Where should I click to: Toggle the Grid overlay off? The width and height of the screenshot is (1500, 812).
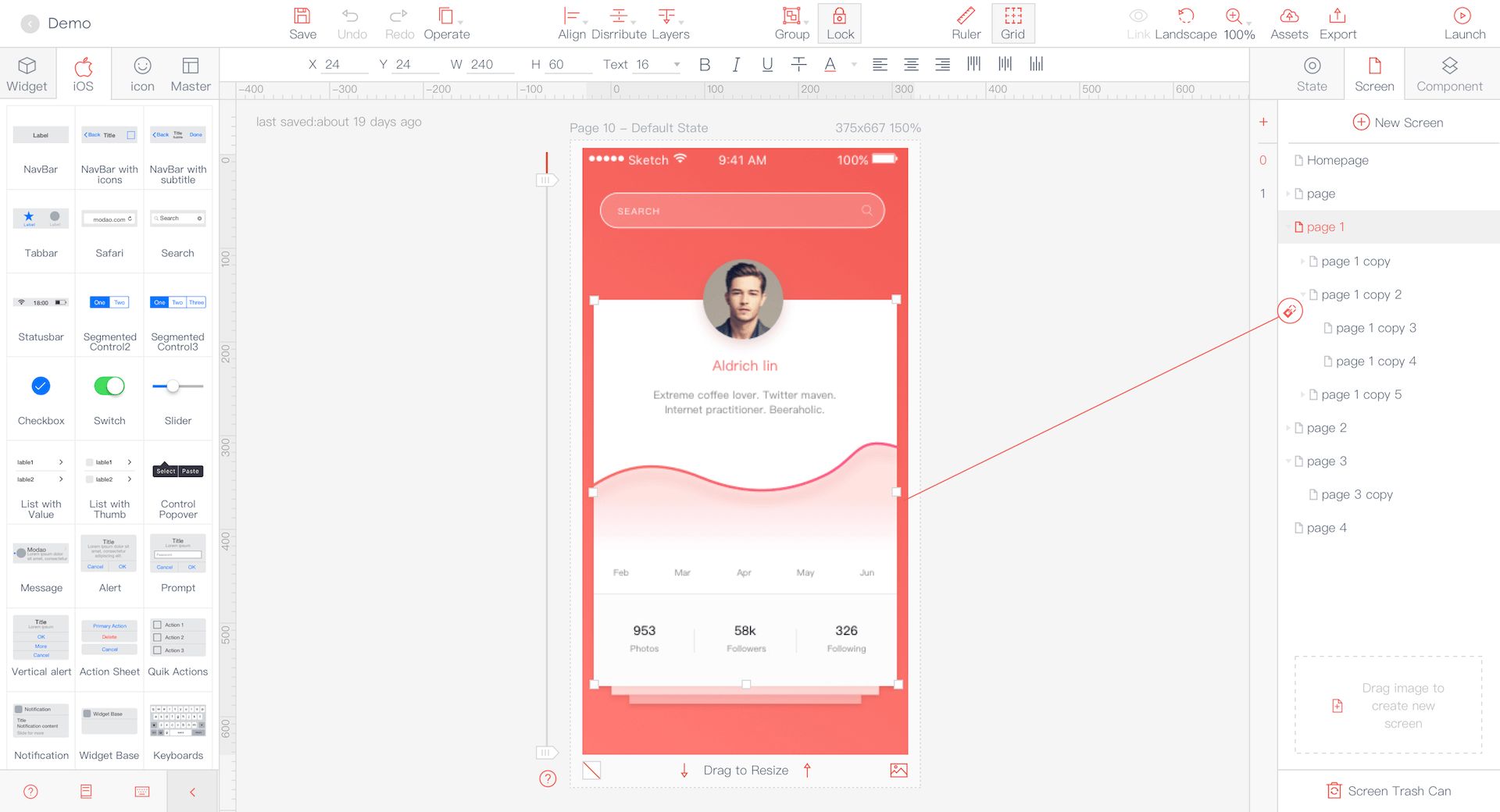pyautogui.click(x=1012, y=22)
